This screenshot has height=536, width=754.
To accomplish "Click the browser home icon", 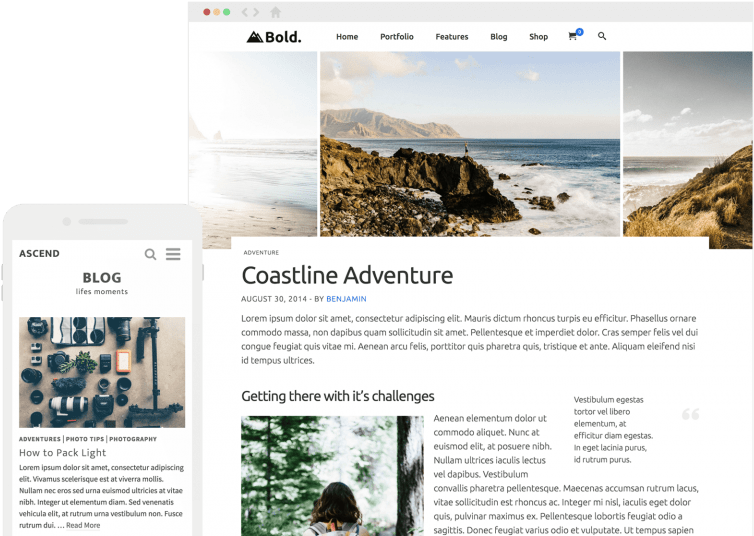I will (276, 12).
